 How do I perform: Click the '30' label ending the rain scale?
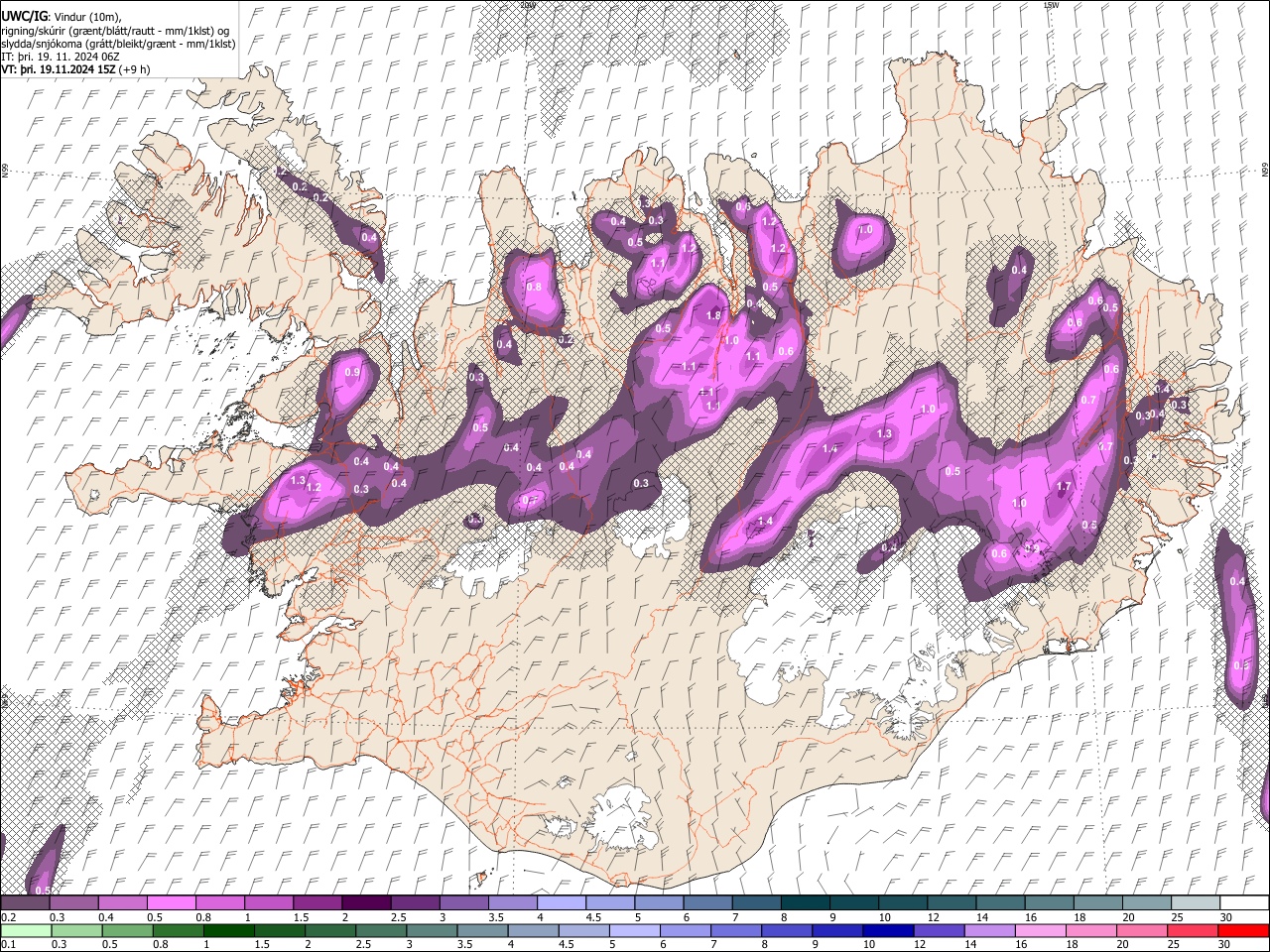1225,945
